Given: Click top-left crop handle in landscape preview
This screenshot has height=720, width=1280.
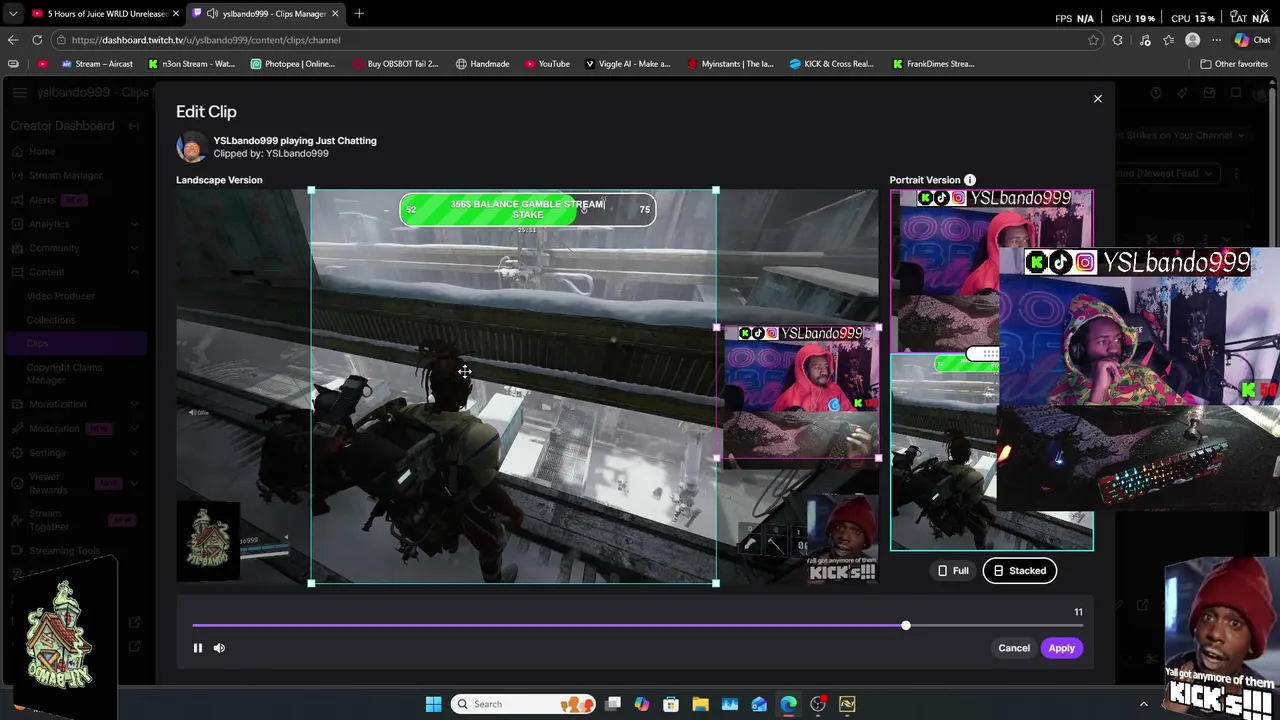Looking at the screenshot, I should [311, 190].
